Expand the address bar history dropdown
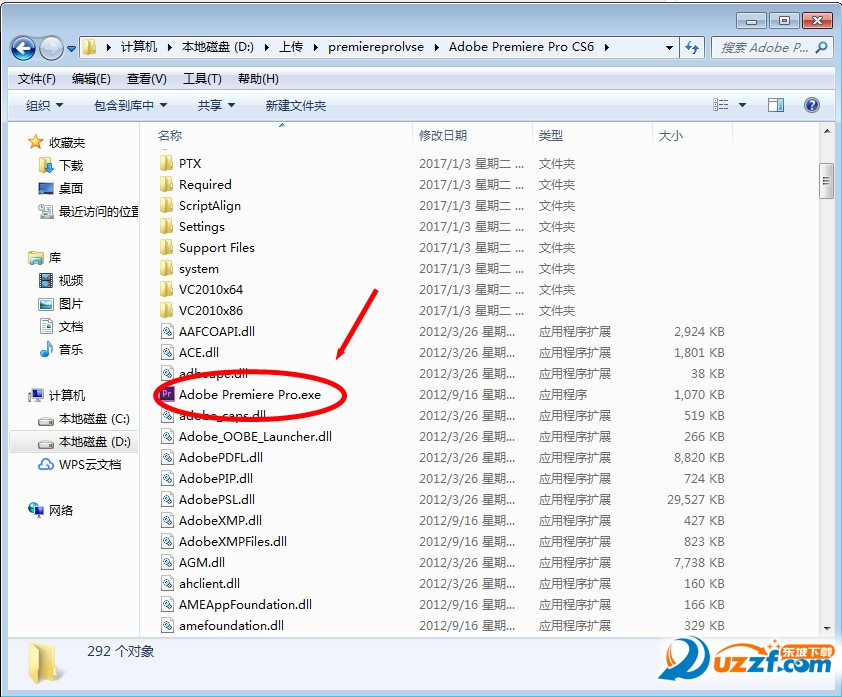Image resolution: width=842 pixels, height=697 pixels. [669, 48]
